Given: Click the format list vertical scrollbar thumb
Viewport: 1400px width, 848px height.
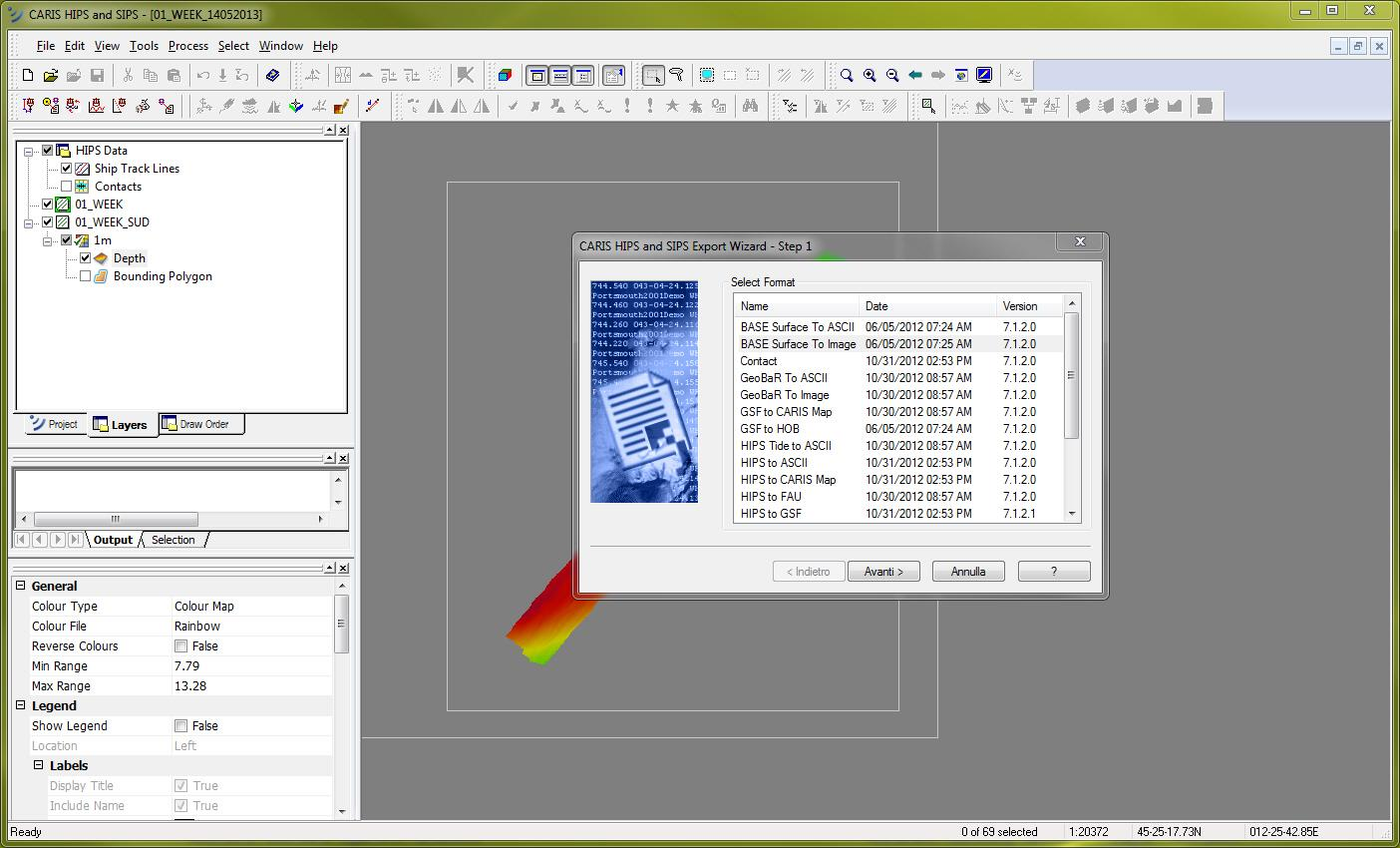Looking at the screenshot, I should pos(1072,375).
